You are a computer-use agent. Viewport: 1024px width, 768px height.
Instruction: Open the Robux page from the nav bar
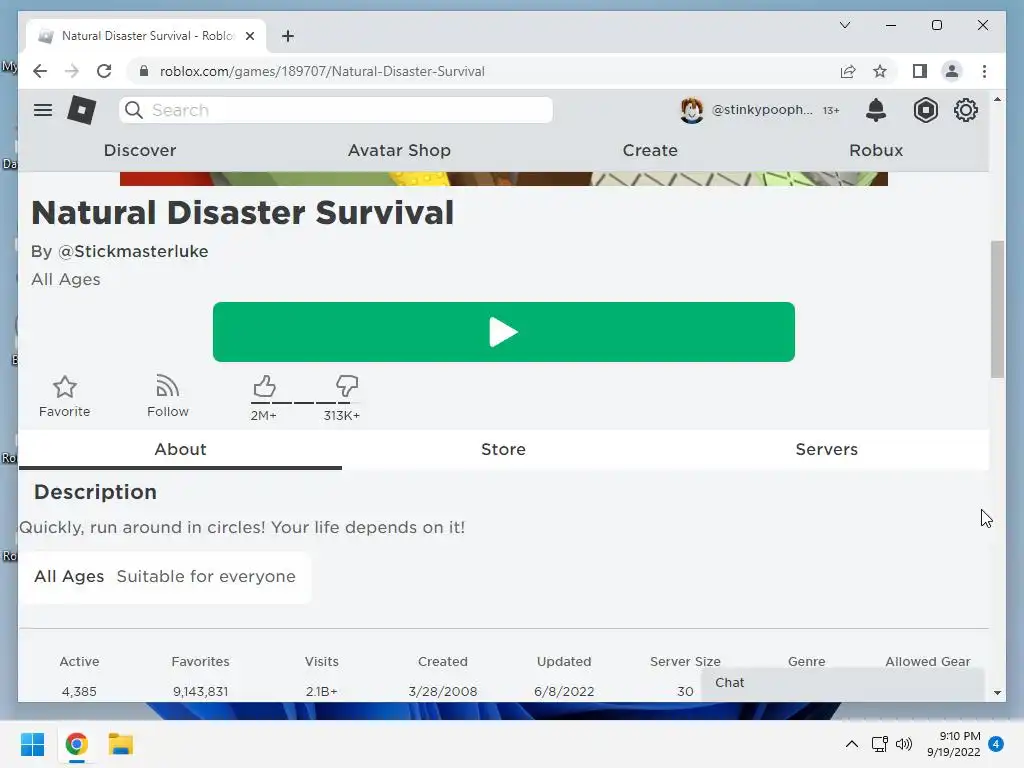[876, 150]
